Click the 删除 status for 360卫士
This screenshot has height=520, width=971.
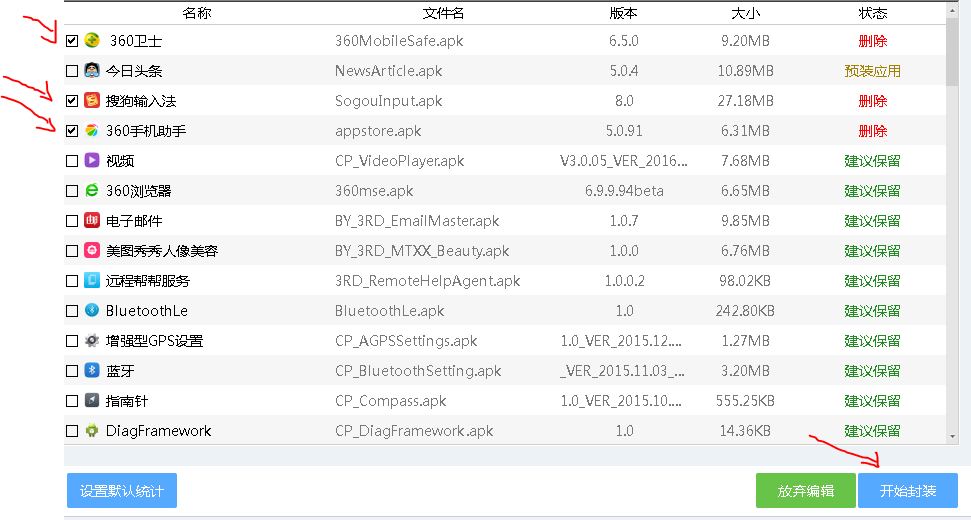tap(873, 41)
